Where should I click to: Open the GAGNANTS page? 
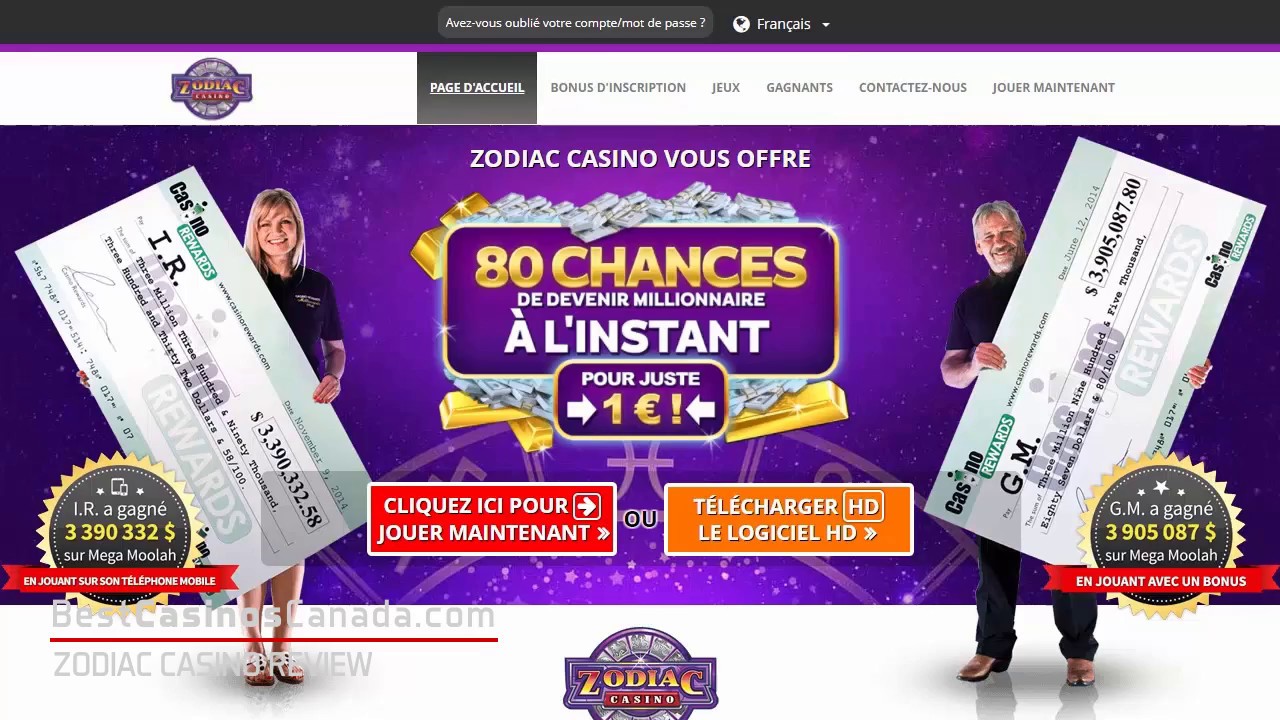(x=799, y=88)
